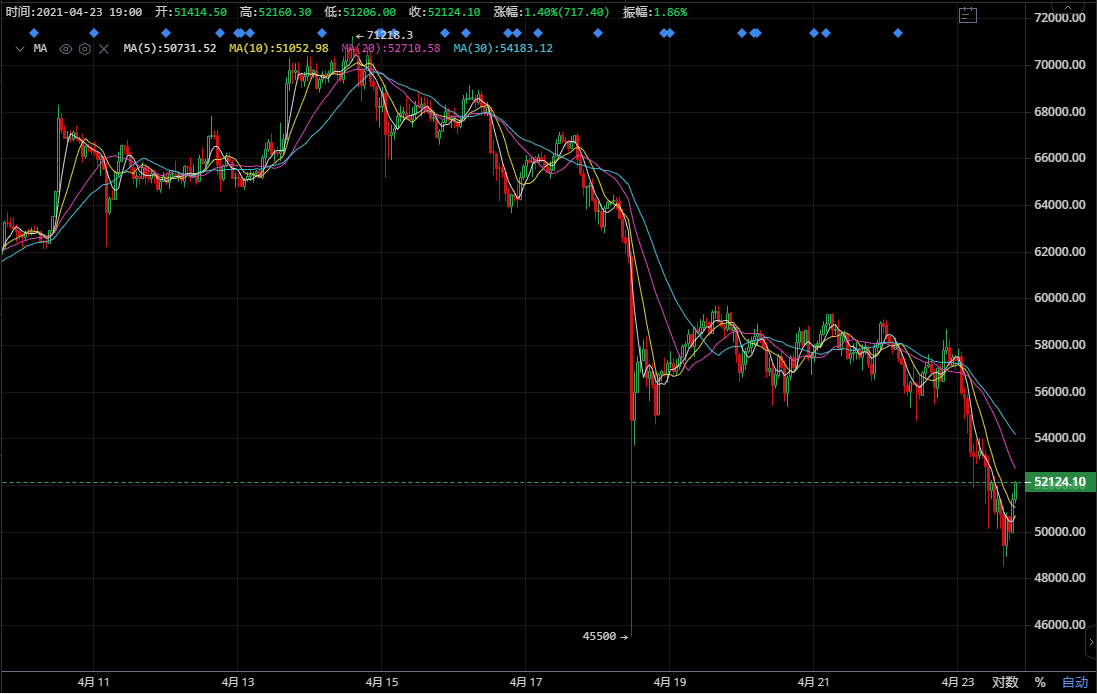1097x694 pixels.
Task: Select the MA(5) value label
Action: pos(169,48)
